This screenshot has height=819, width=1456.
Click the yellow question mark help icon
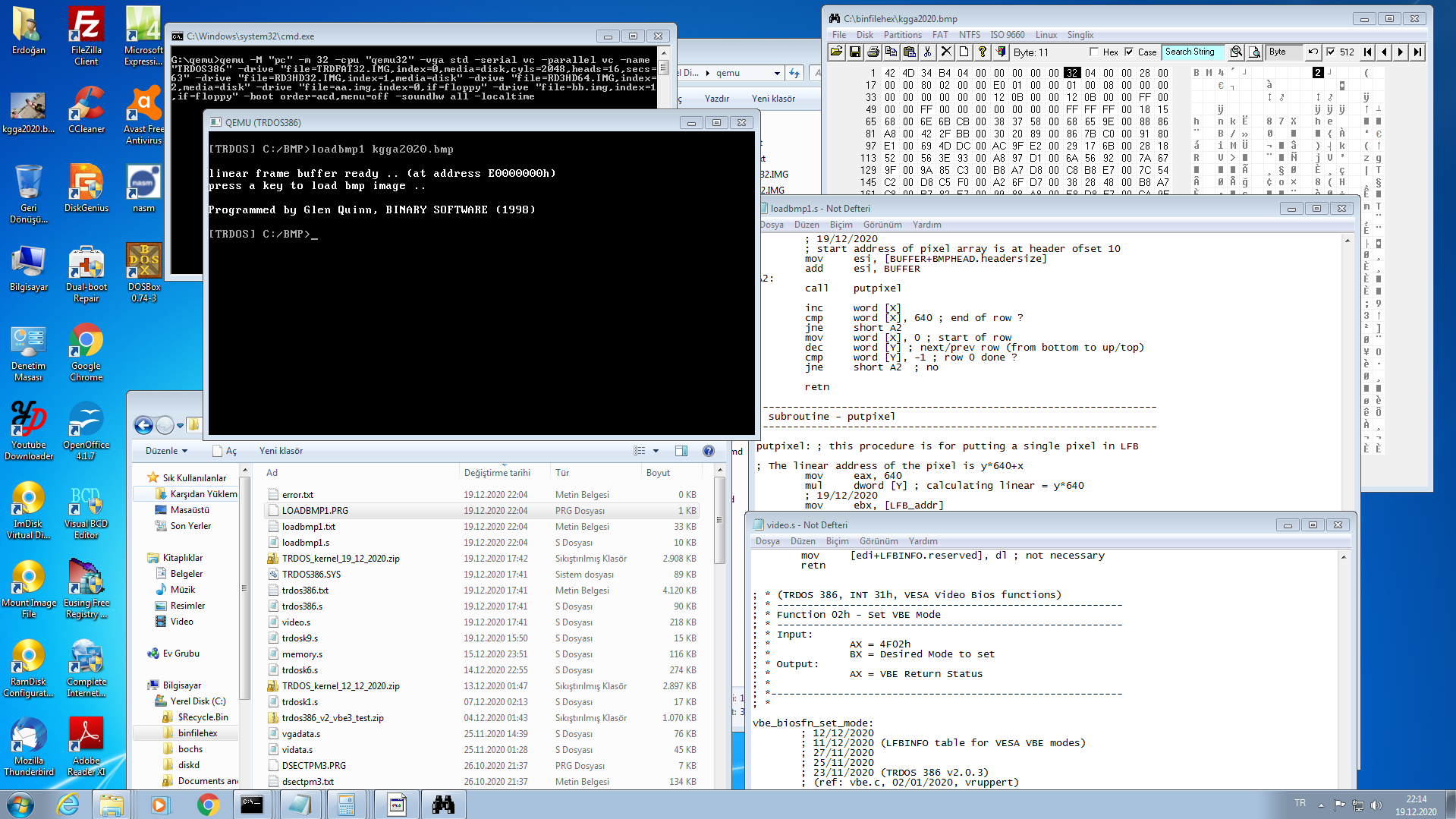982,52
